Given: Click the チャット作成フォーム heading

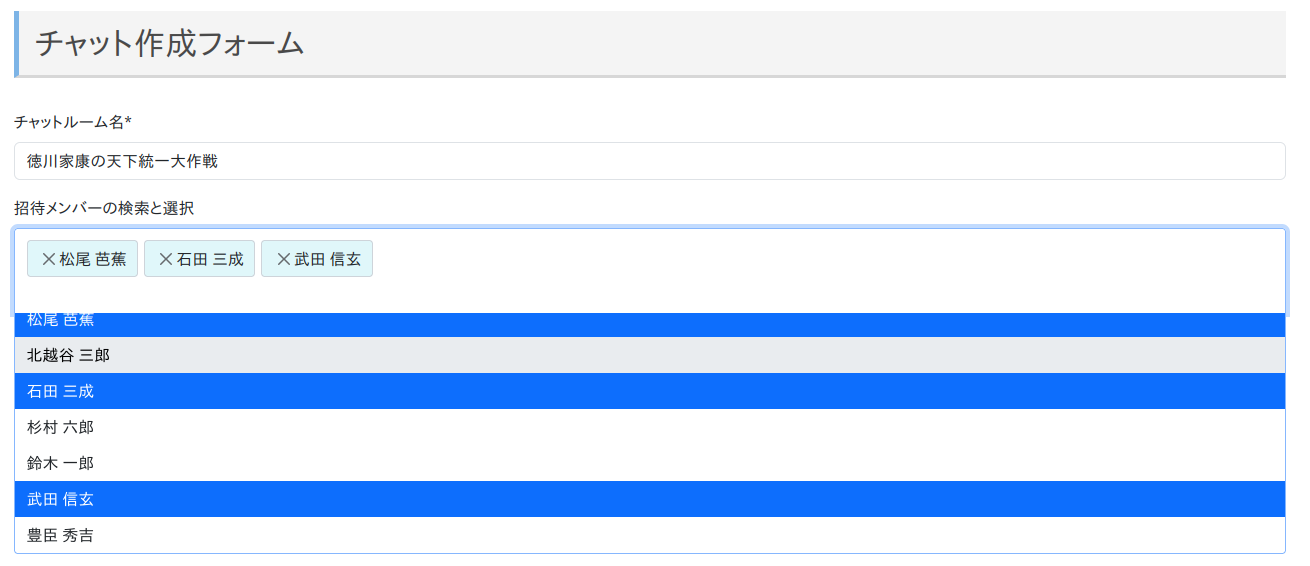Looking at the screenshot, I should point(170,43).
